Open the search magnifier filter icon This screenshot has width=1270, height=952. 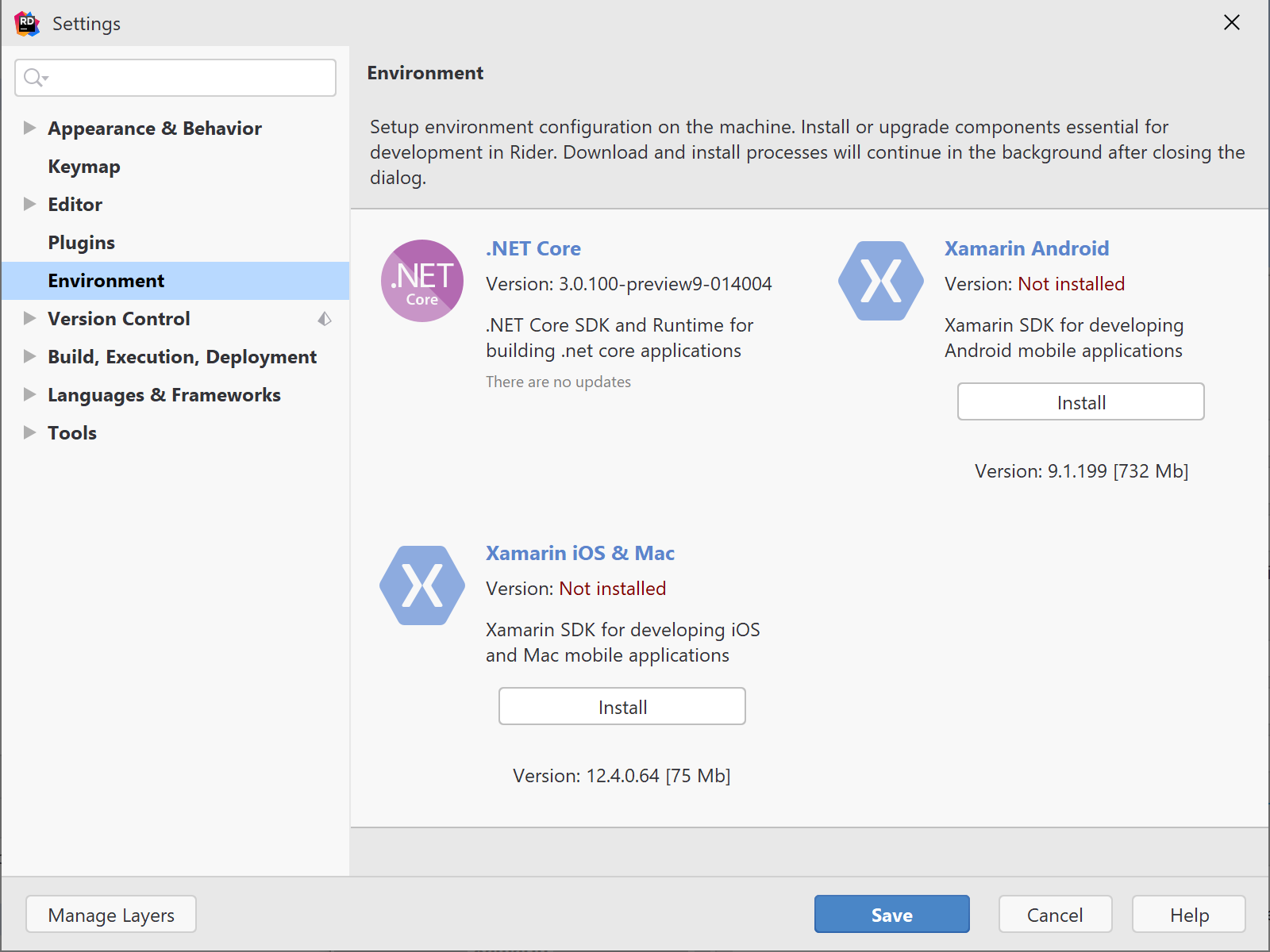[x=33, y=78]
